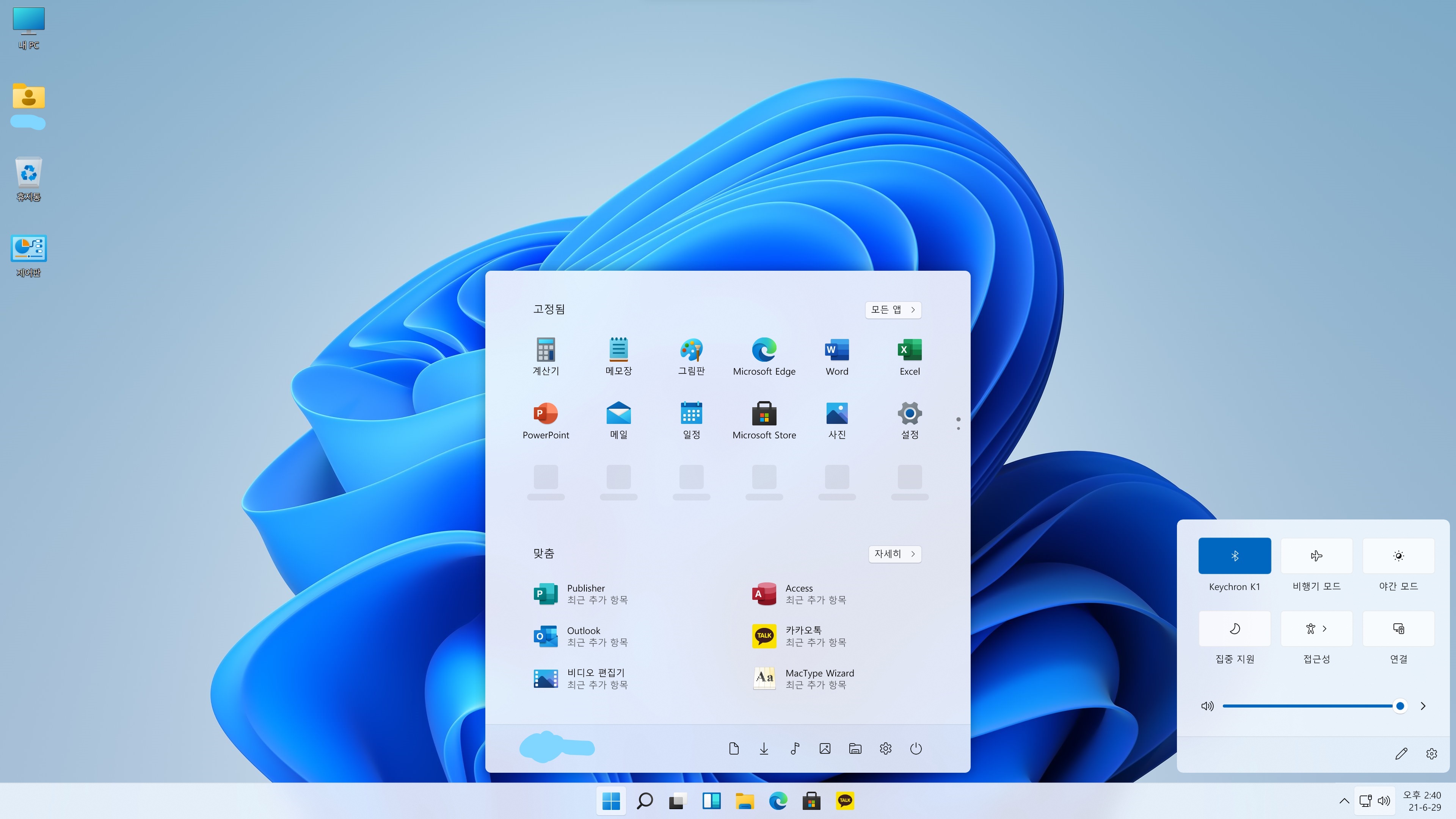Select 맞춤 recommended section tab
The image size is (1456, 819).
(544, 553)
